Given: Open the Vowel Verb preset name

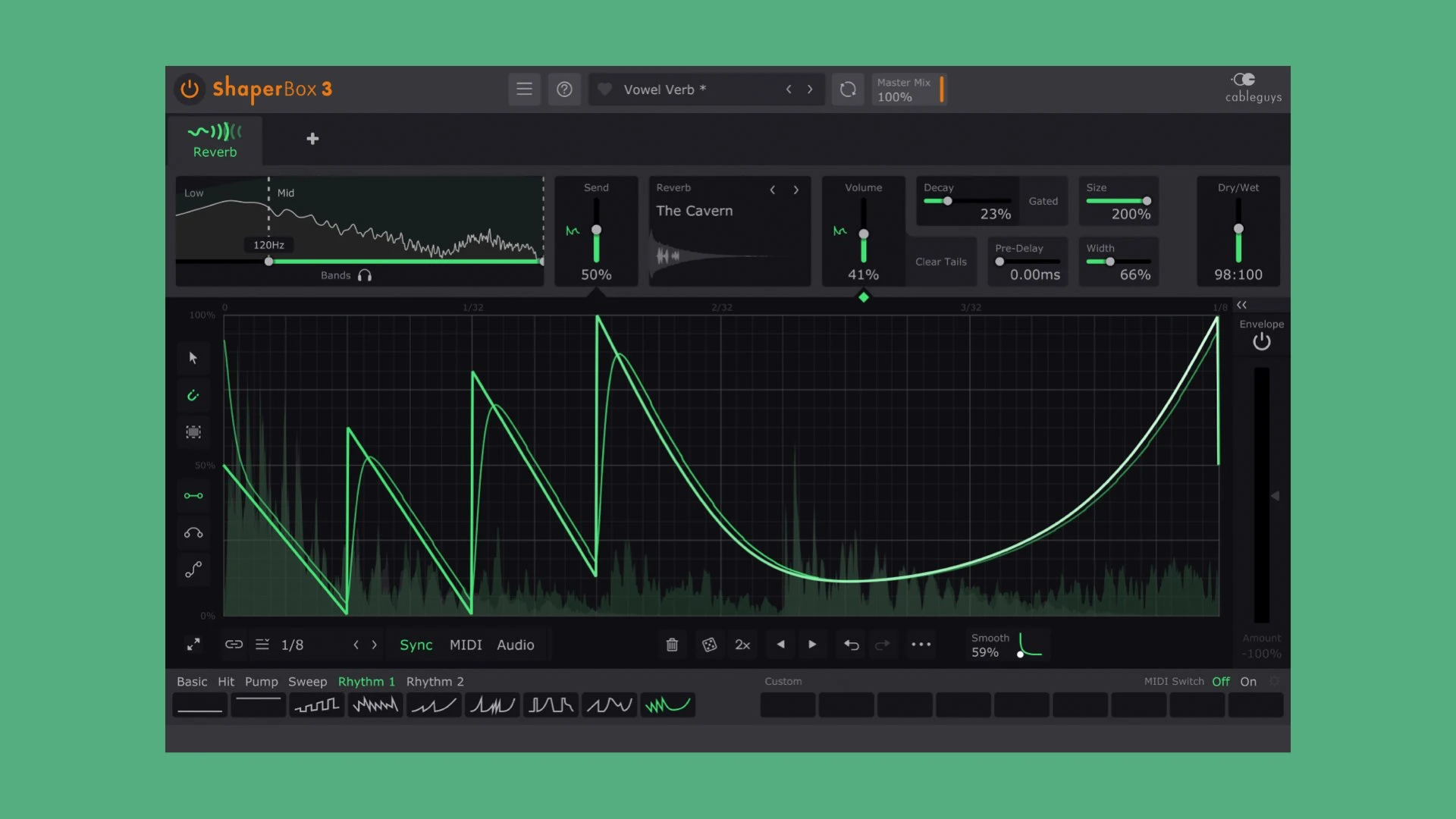Looking at the screenshot, I should (x=664, y=89).
